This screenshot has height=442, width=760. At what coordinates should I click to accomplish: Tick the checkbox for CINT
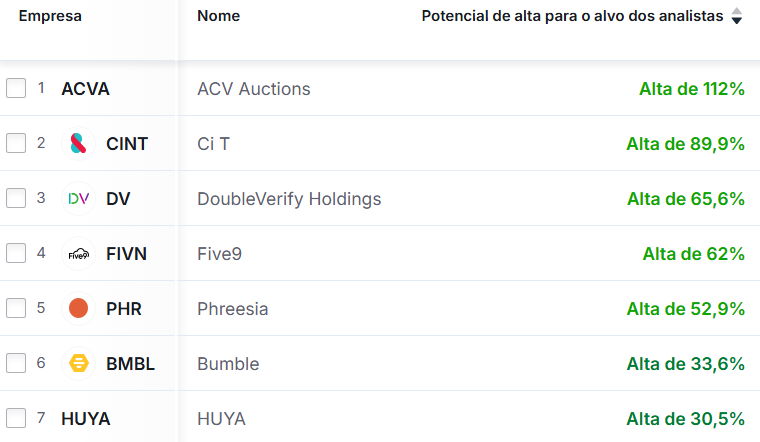click(x=16, y=144)
